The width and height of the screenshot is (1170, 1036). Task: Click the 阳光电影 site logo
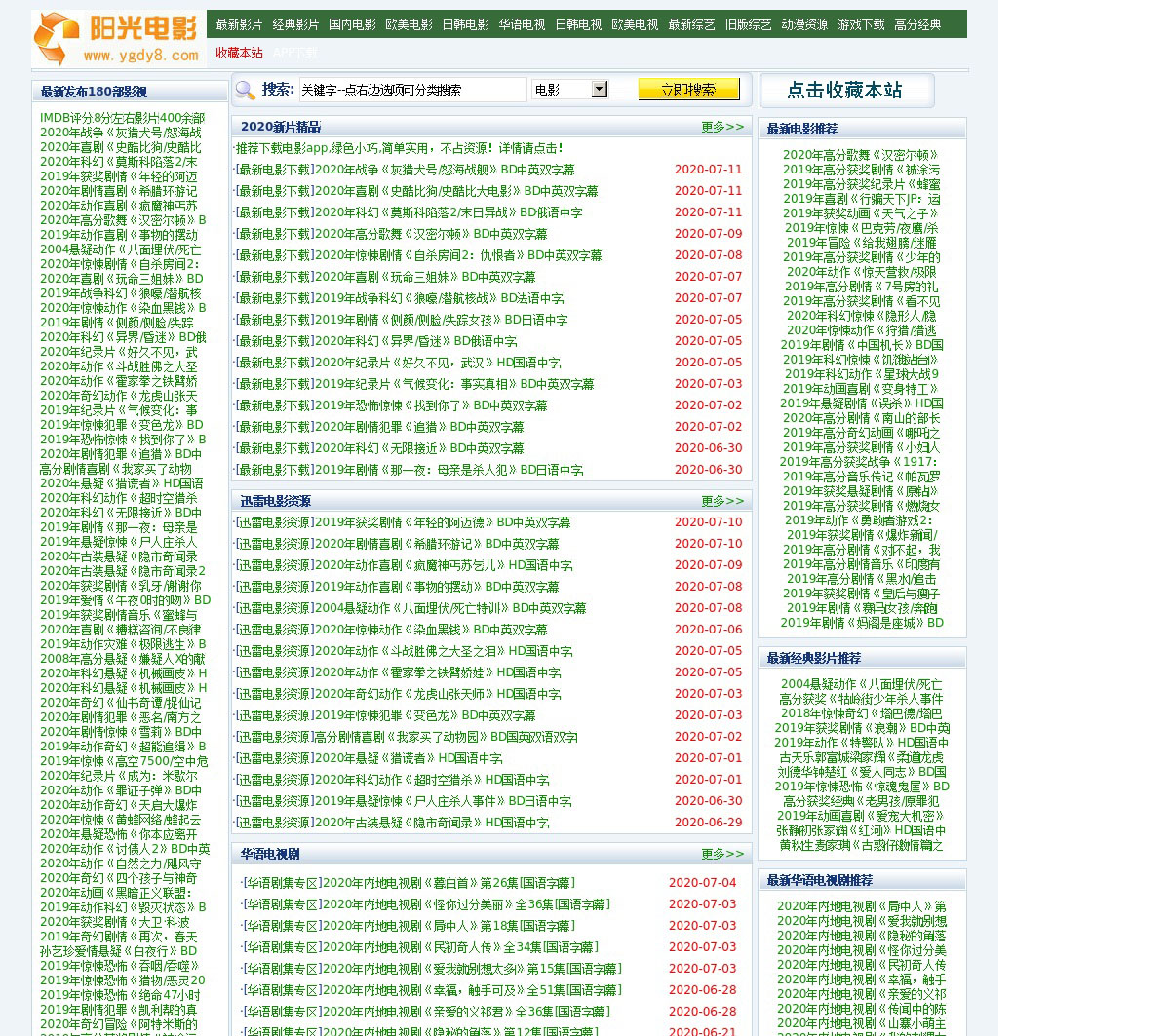click(118, 39)
